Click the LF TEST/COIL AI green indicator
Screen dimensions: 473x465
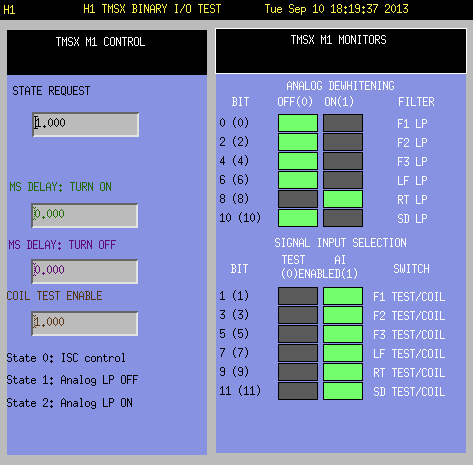pyautogui.click(x=343, y=353)
